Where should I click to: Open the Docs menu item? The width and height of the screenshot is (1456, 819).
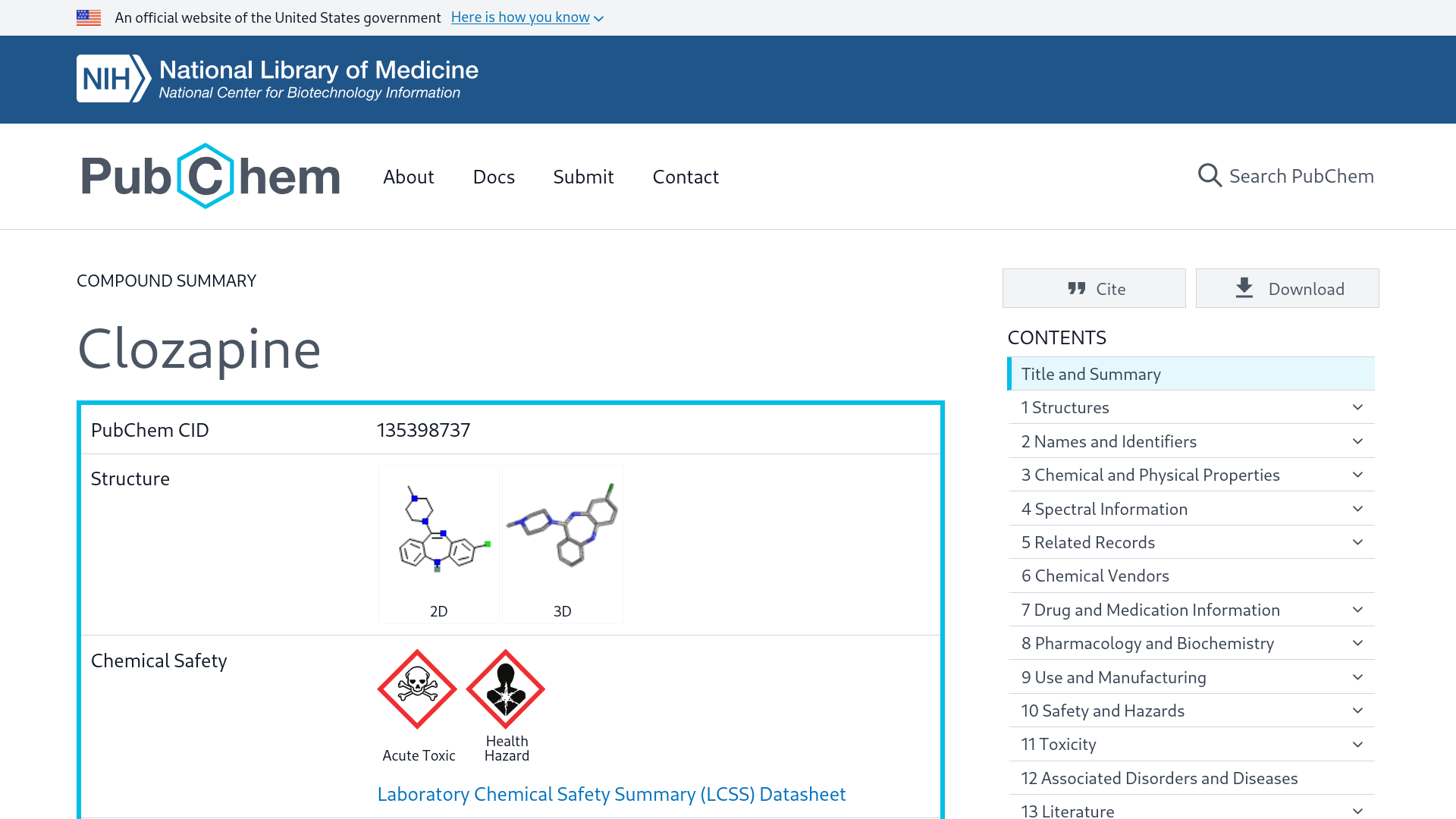point(494,177)
